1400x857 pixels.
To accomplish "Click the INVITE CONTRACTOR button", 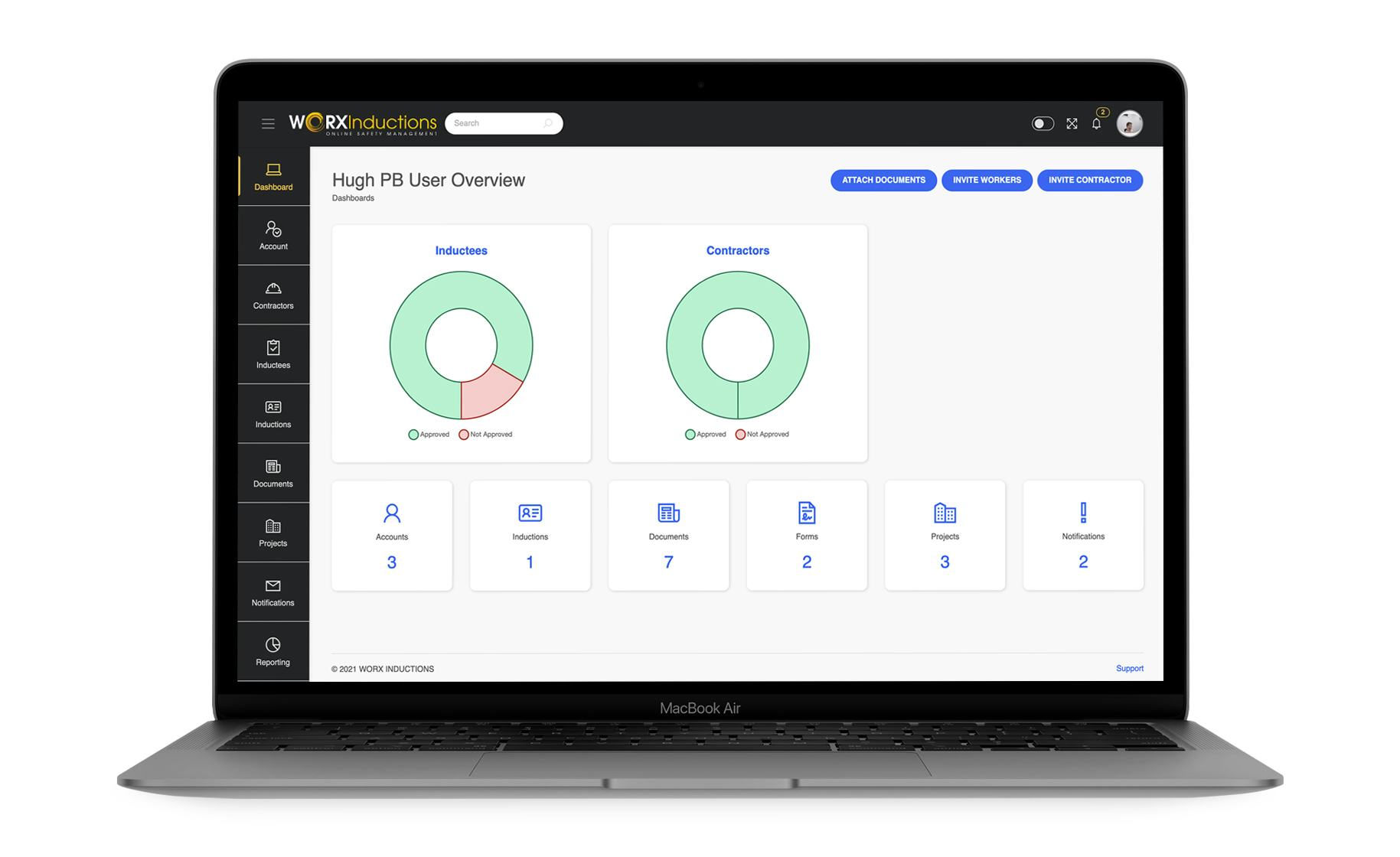I will pyautogui.click(x=1090, y=180).
